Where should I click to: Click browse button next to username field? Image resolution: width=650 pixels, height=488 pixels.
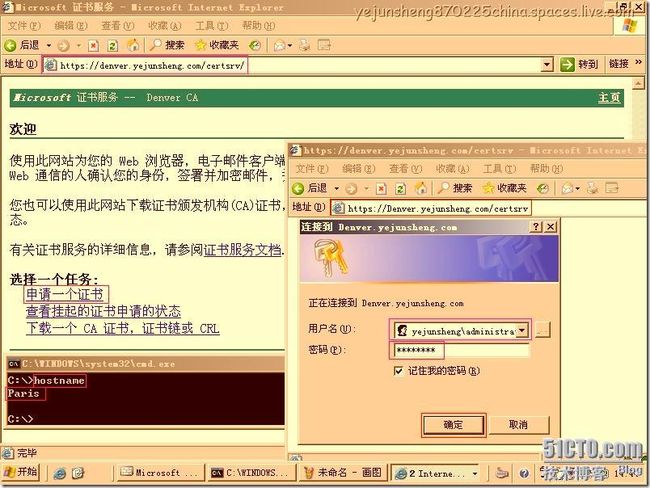tap(543, 330)
